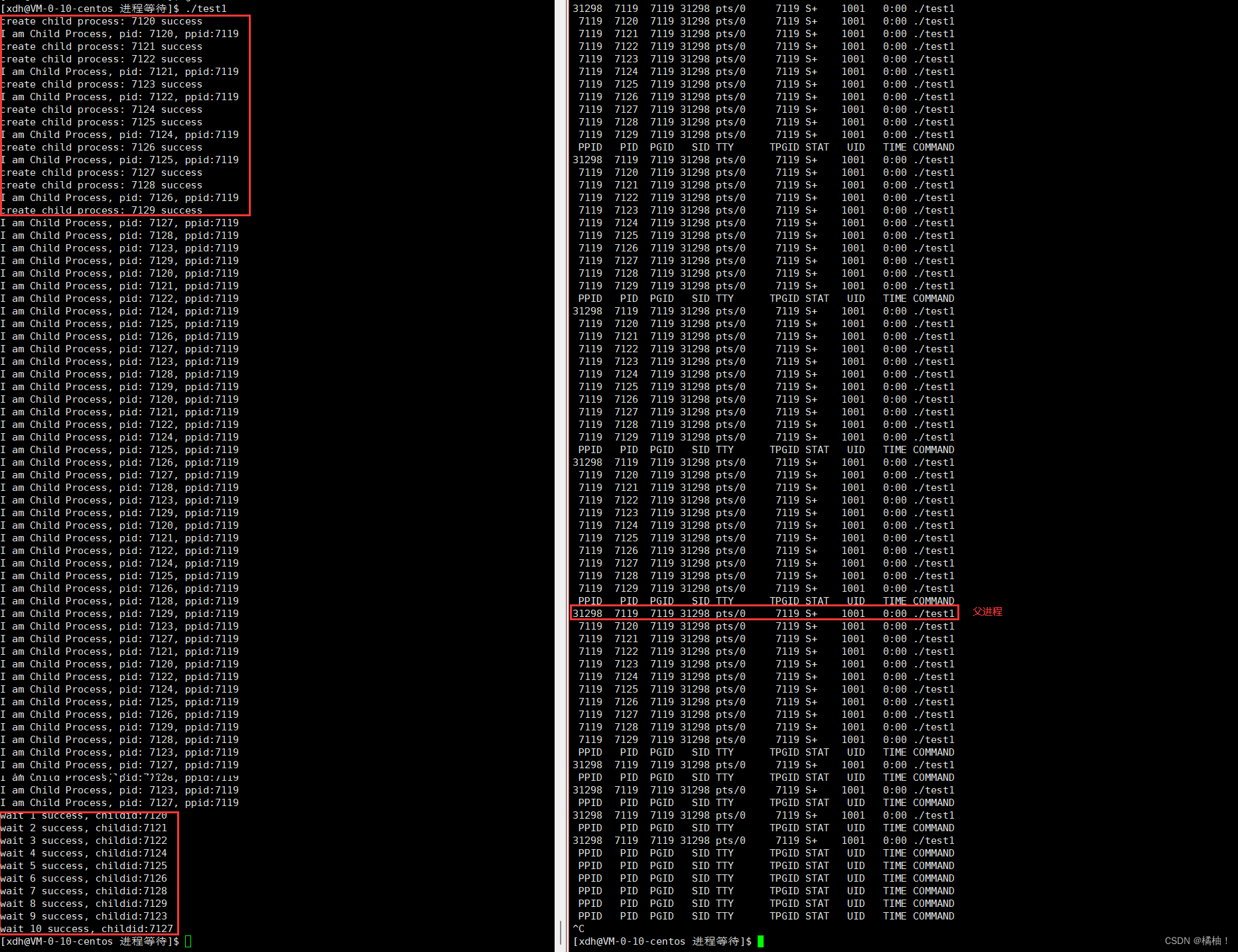Click 'wait 6 success, childid:7126' line
The width and height of the screenshot is (1238, 952).
point(84,878)
